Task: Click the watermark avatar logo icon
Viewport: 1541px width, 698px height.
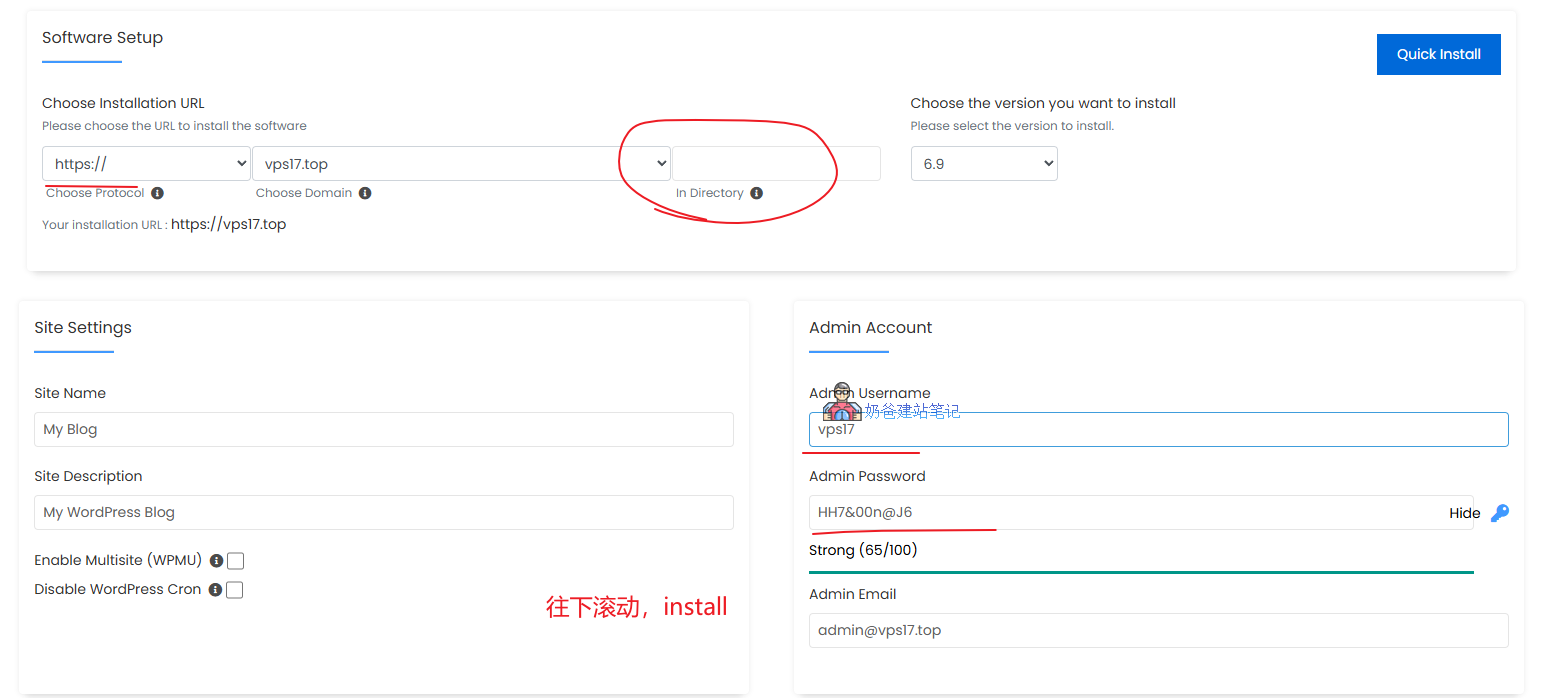Action: 842,402
